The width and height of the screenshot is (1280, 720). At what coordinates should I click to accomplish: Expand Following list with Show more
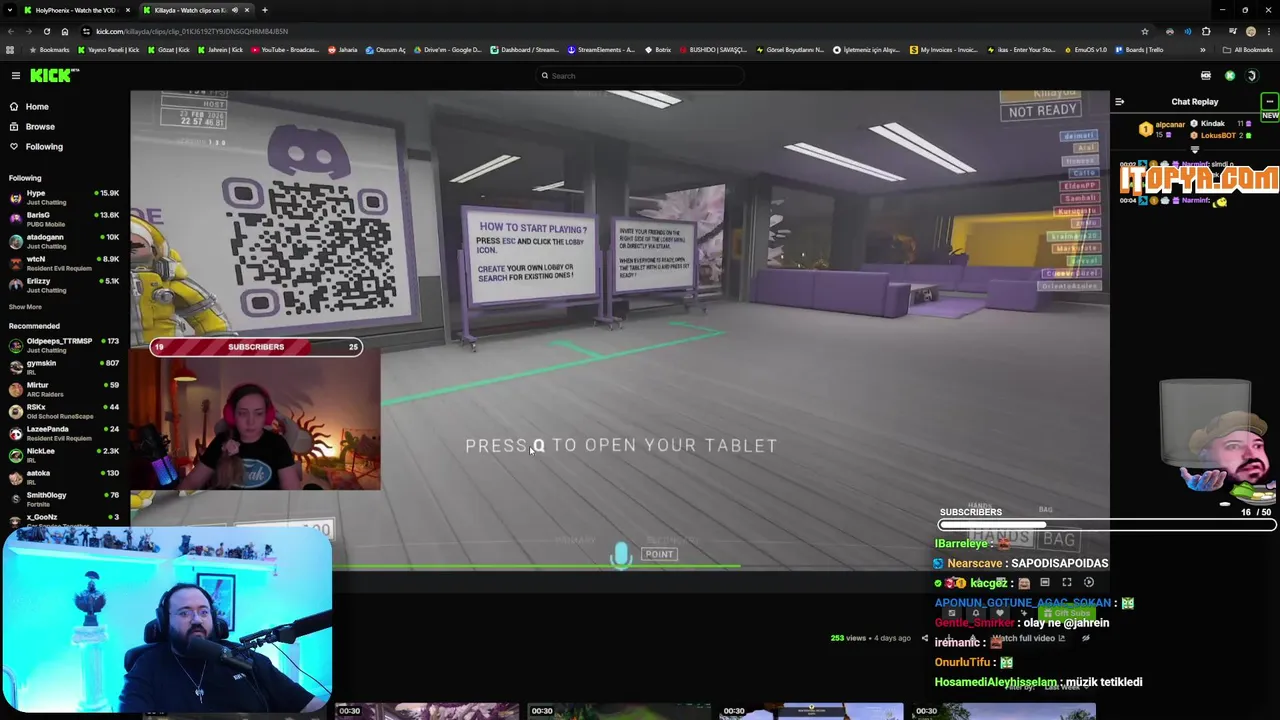(x=25, y=307)
